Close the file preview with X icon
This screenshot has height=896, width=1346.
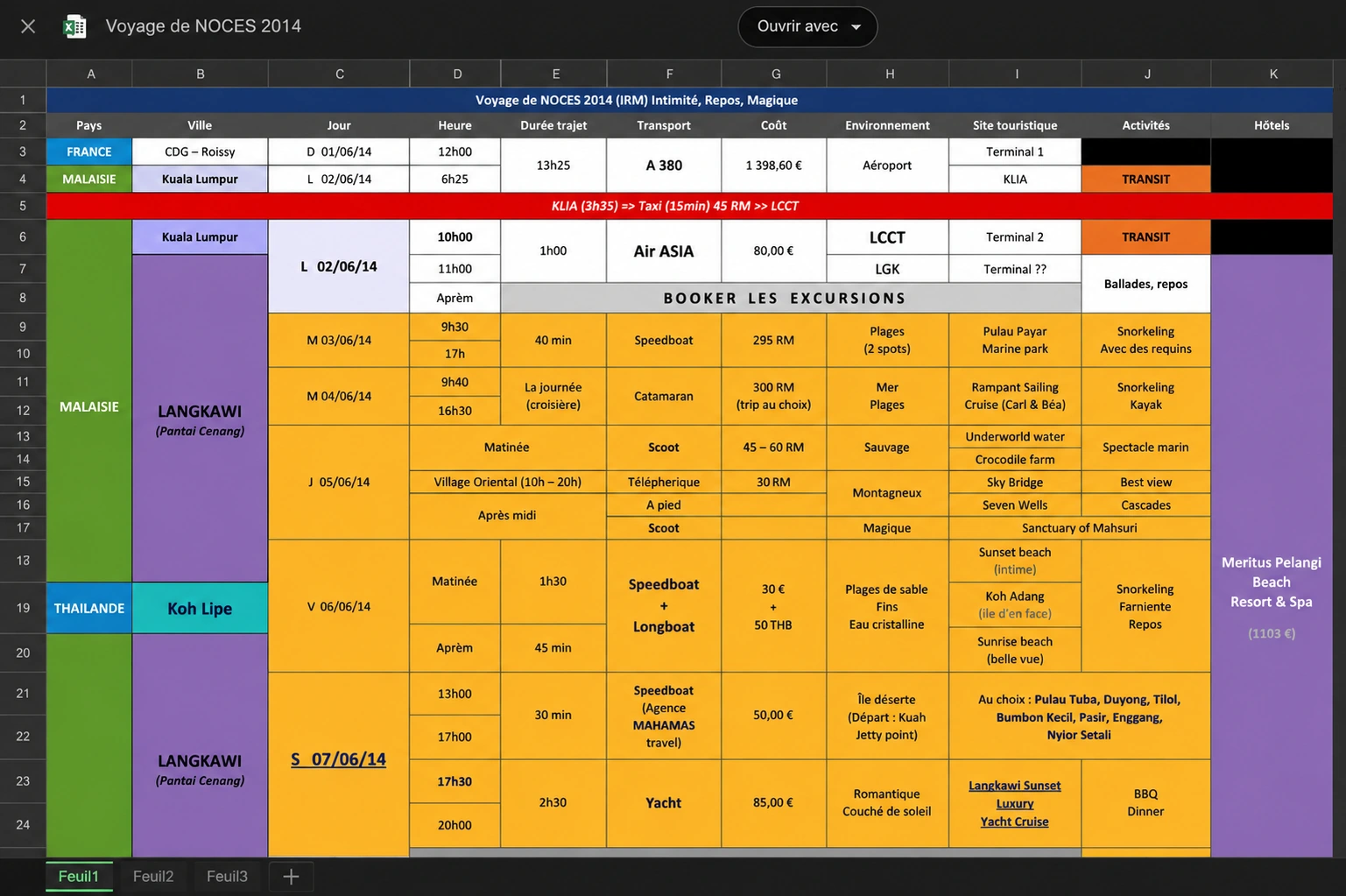click(28, 26)
